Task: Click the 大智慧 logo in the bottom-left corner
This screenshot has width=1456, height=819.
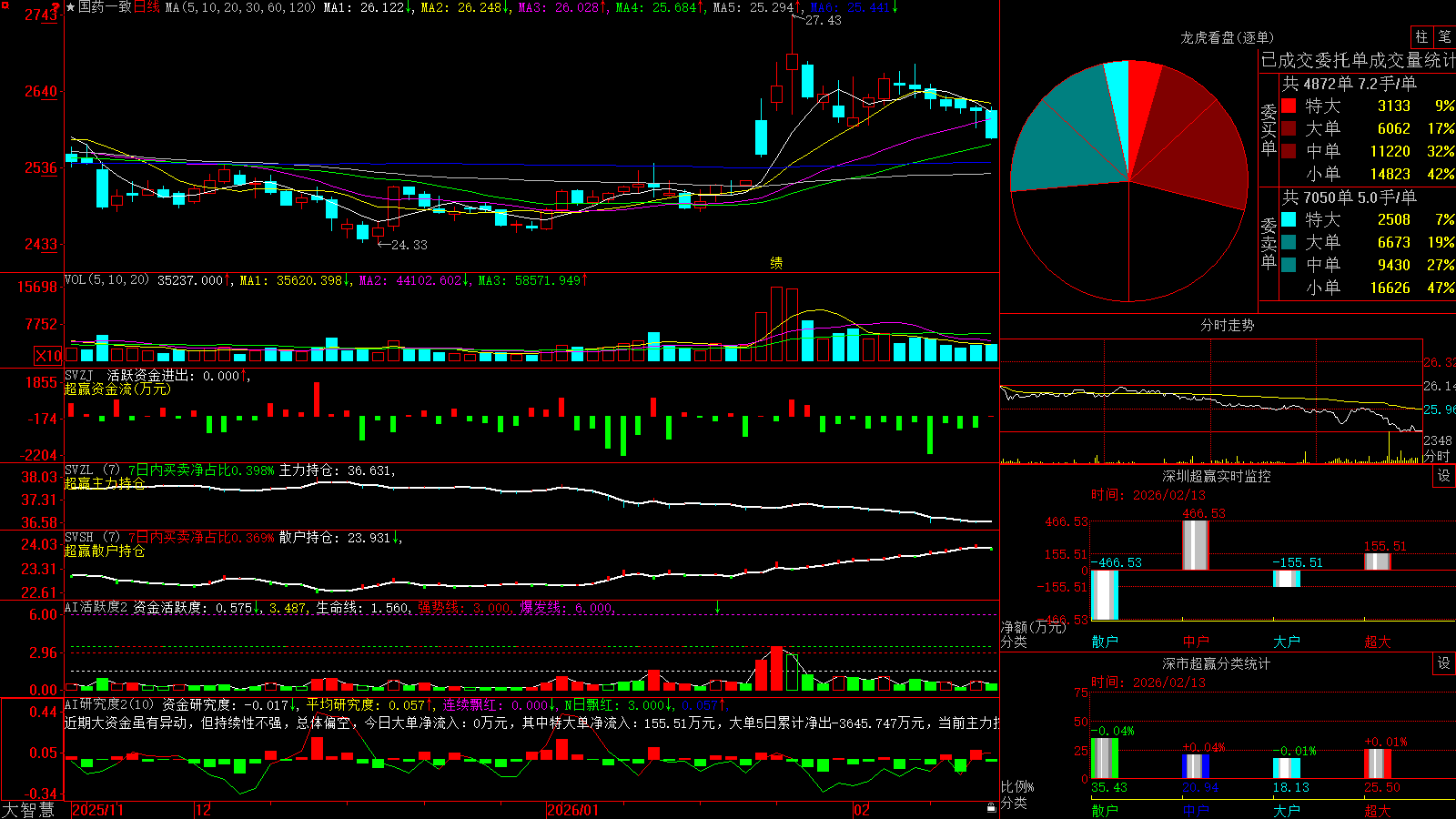Action: [28, 810]
